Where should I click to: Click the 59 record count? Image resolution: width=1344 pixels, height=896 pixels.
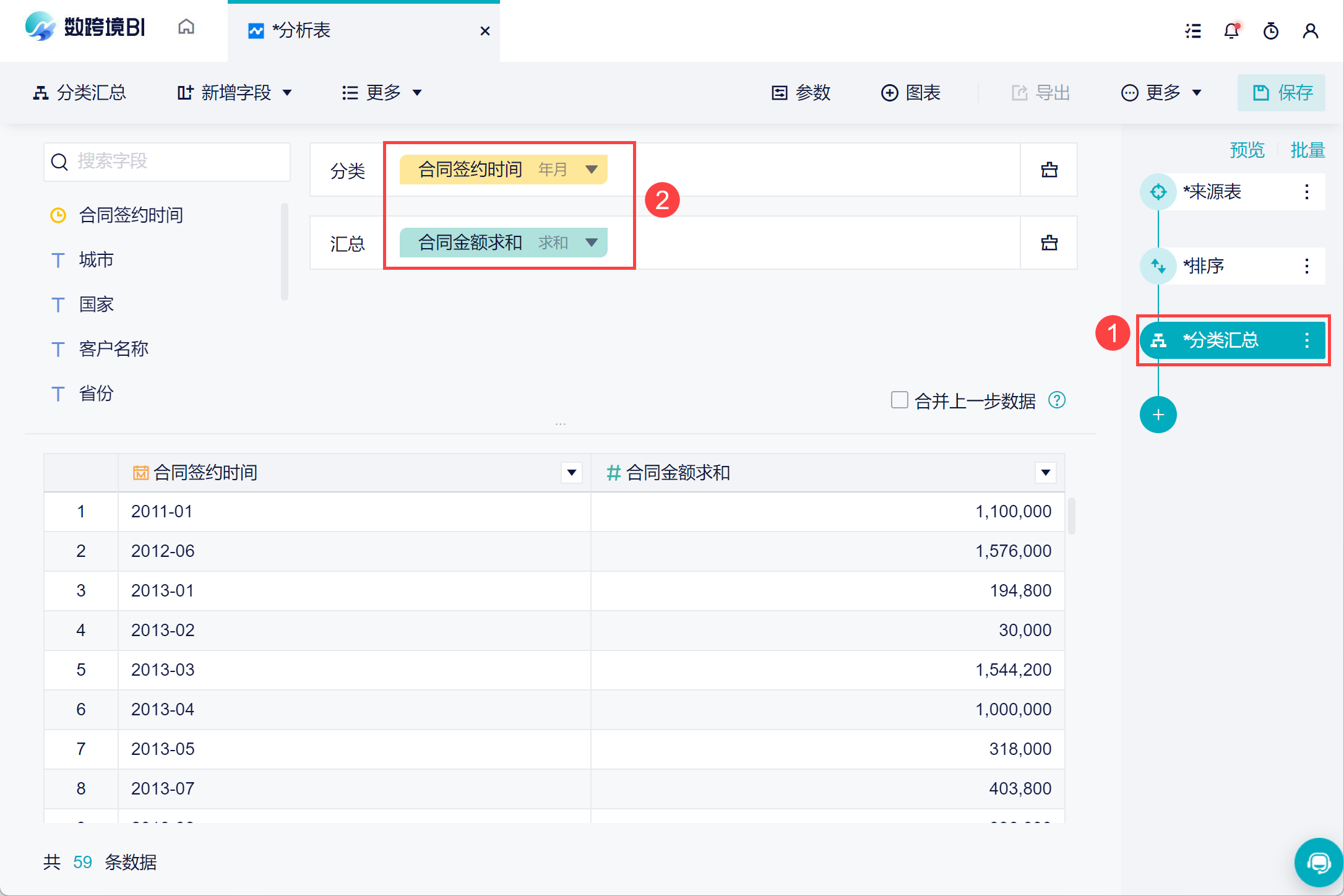82,862
